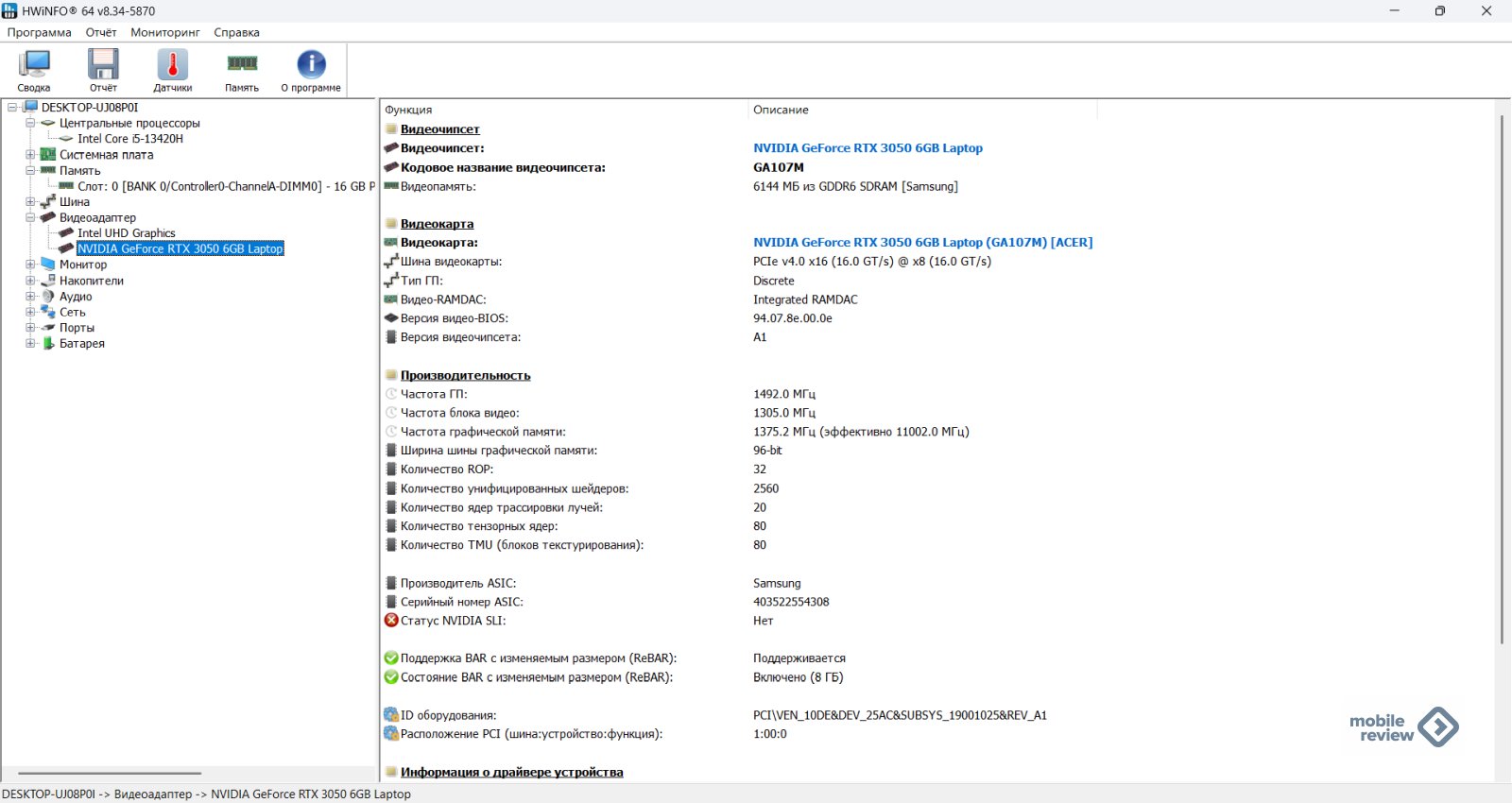Click the NVIDIA GeForce RTX 3050 6GB Laptop link
The height and width of the screenshot is (803, 1512).
point(868,148)
